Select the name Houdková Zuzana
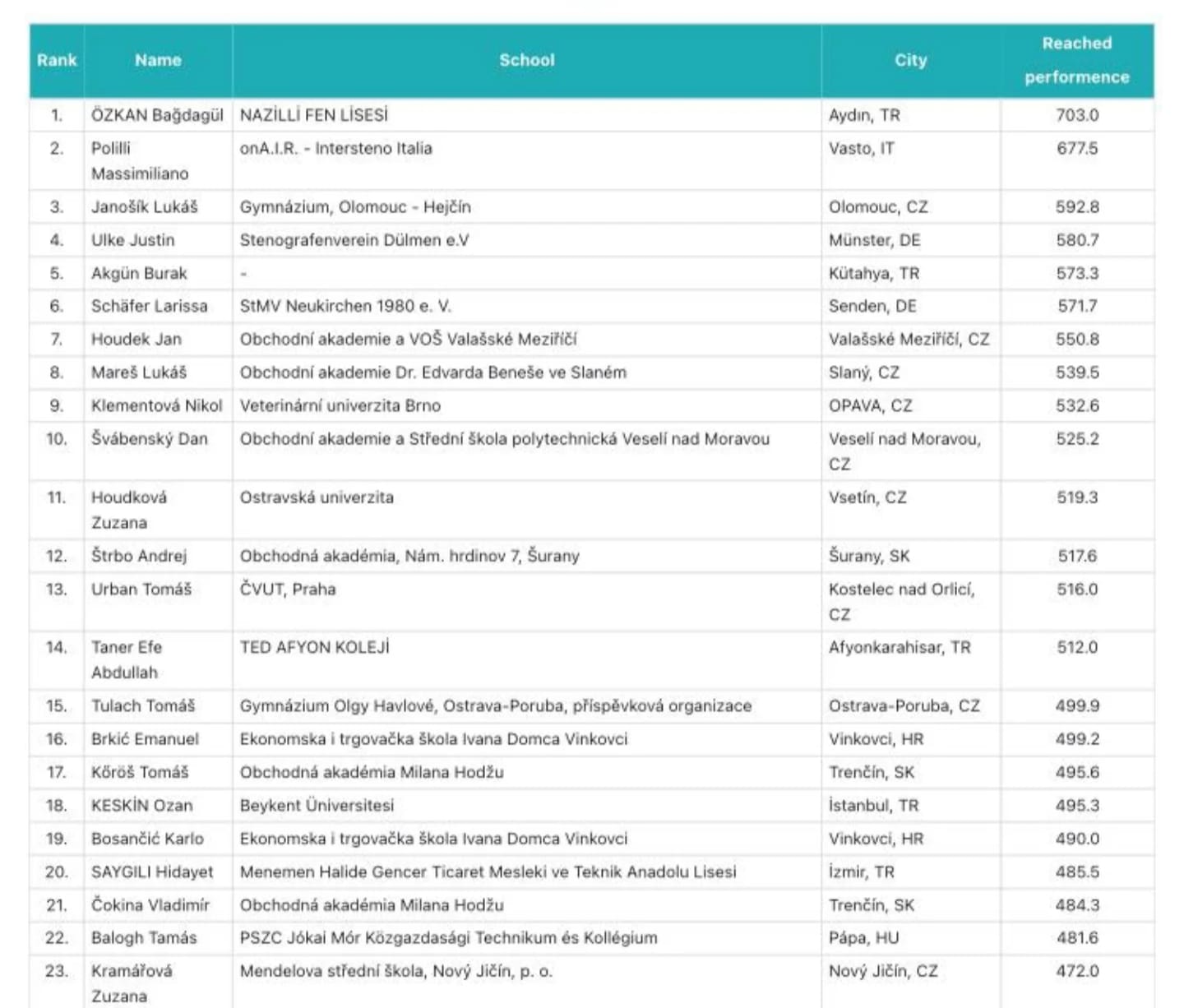 click(129, 510)
